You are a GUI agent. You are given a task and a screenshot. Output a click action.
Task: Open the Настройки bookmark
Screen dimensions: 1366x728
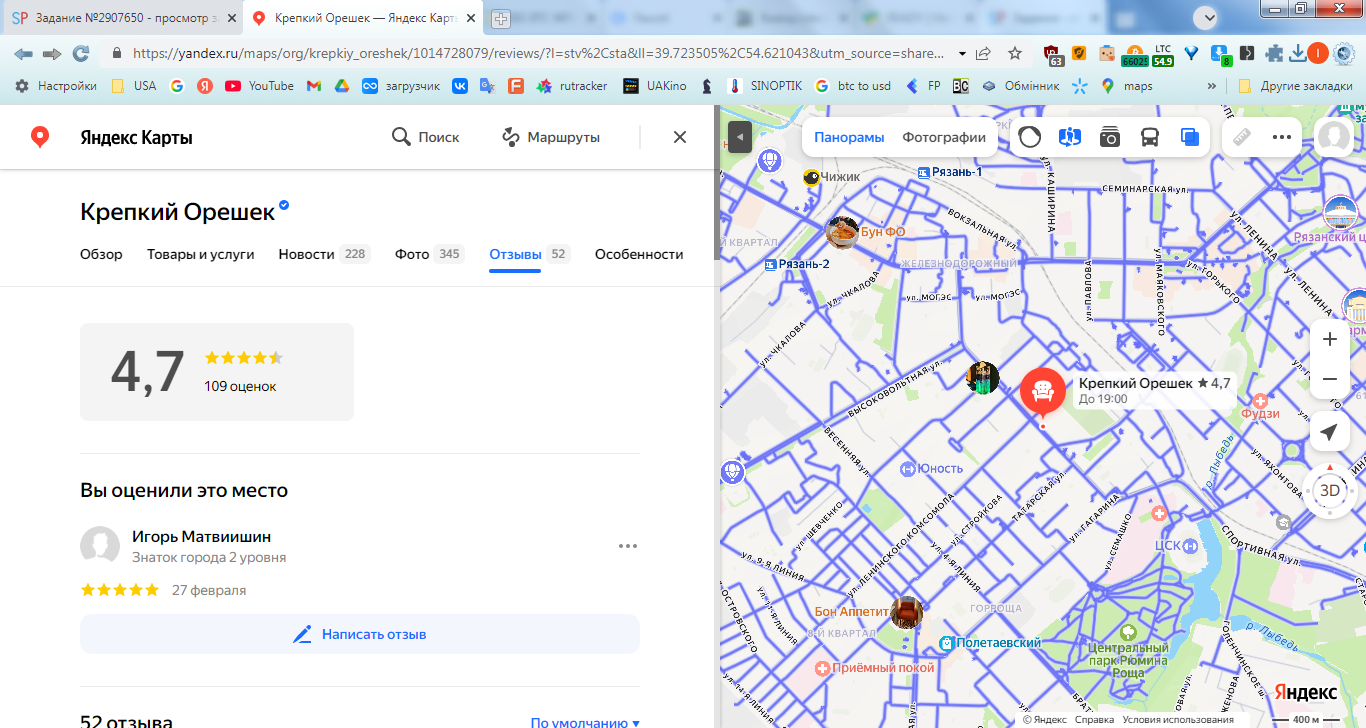tap(56, 86)
